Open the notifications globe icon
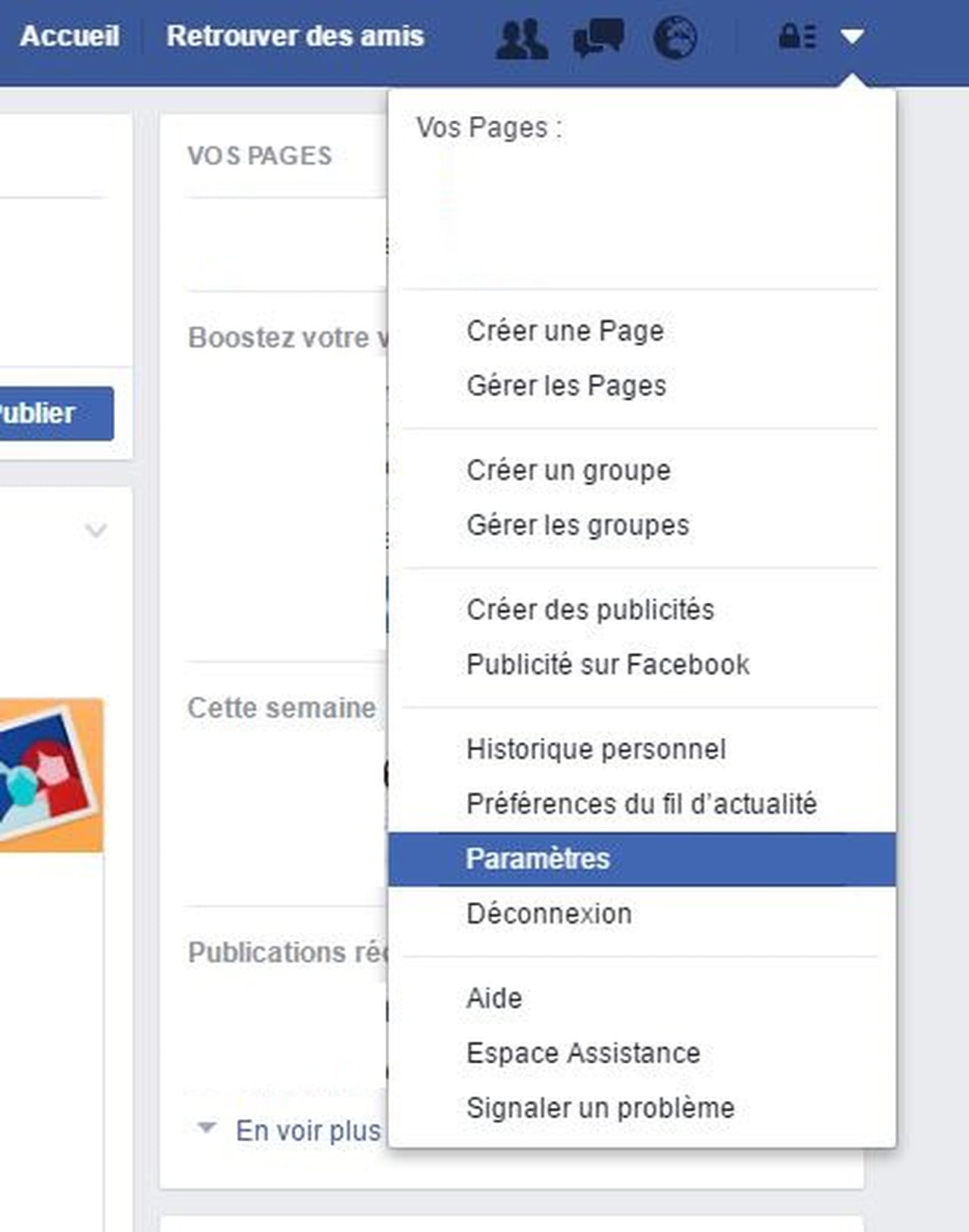969x1232 pixels. click(675, 37)
